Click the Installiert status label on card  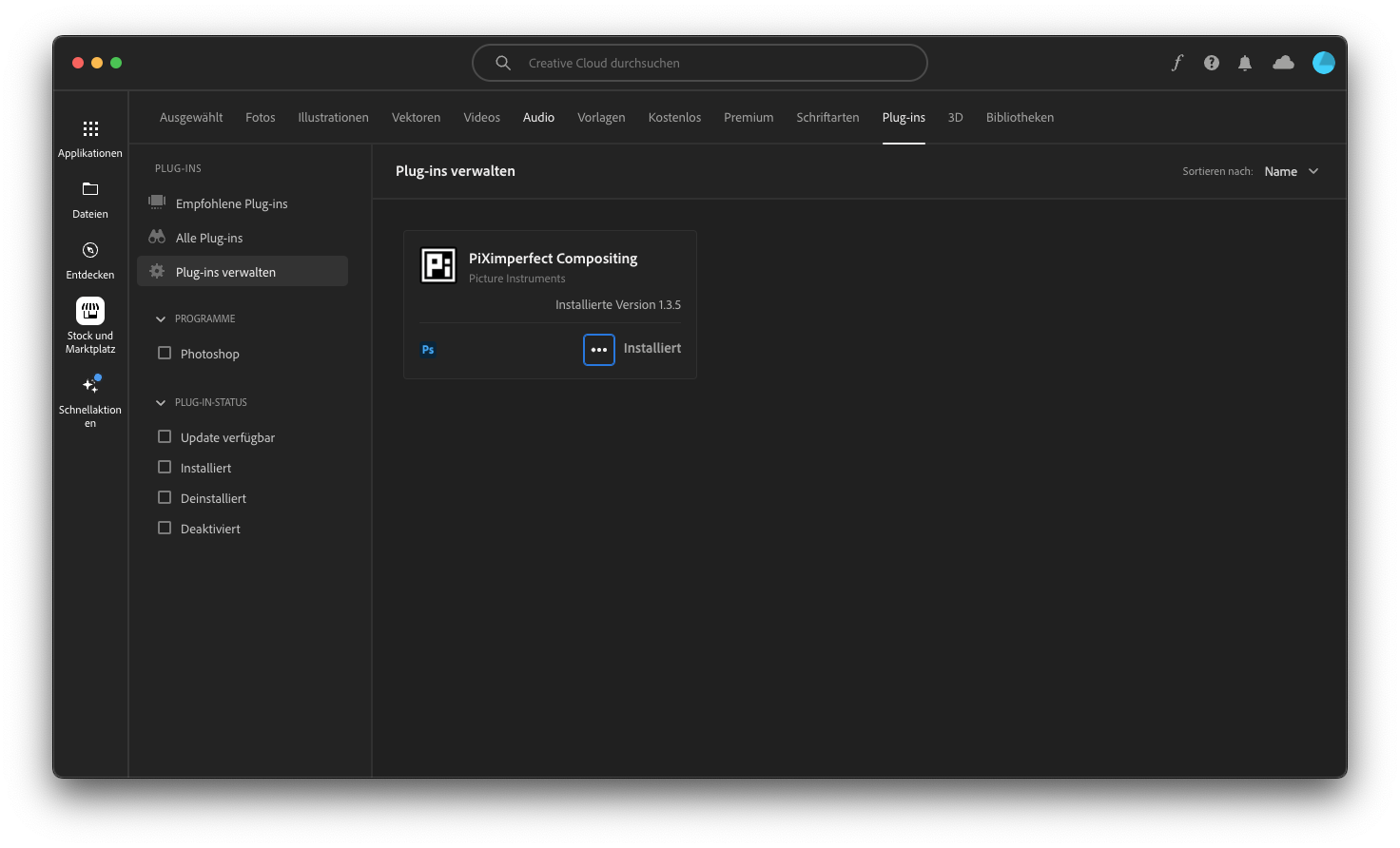point(652,348)
